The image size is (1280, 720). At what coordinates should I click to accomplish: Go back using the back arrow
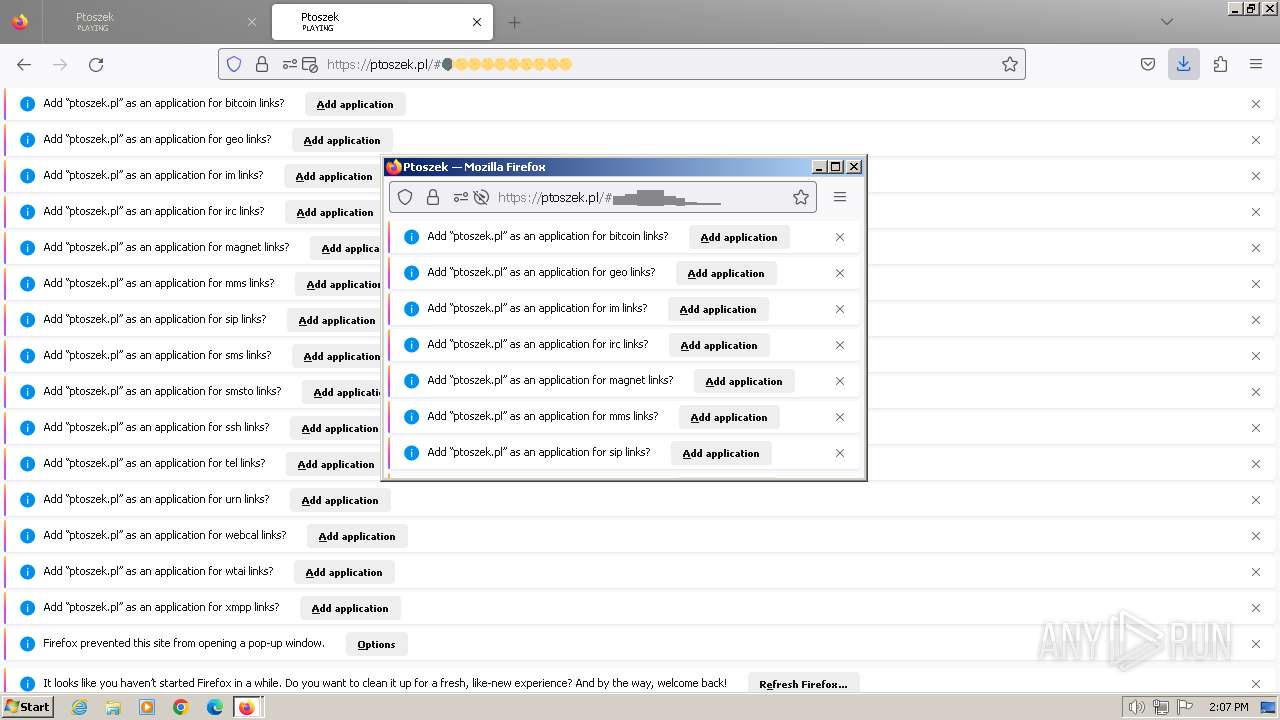click(x=24, y=64)
